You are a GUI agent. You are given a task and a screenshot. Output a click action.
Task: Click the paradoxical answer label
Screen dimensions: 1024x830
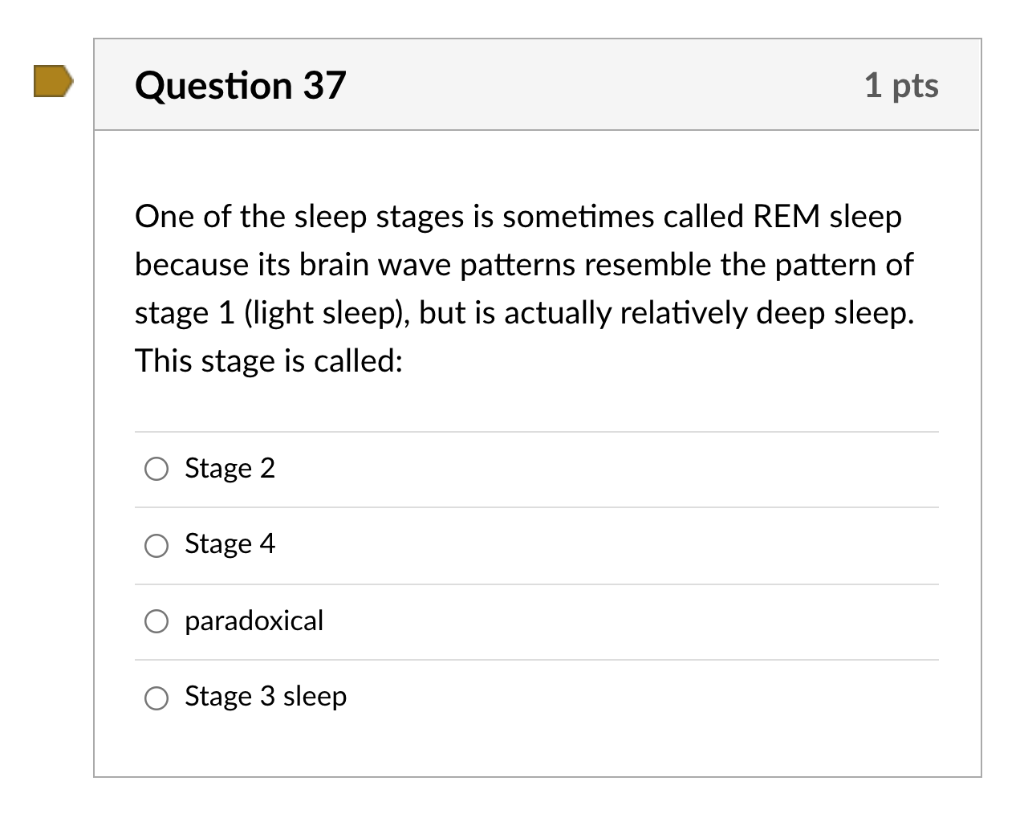(253, 620)
